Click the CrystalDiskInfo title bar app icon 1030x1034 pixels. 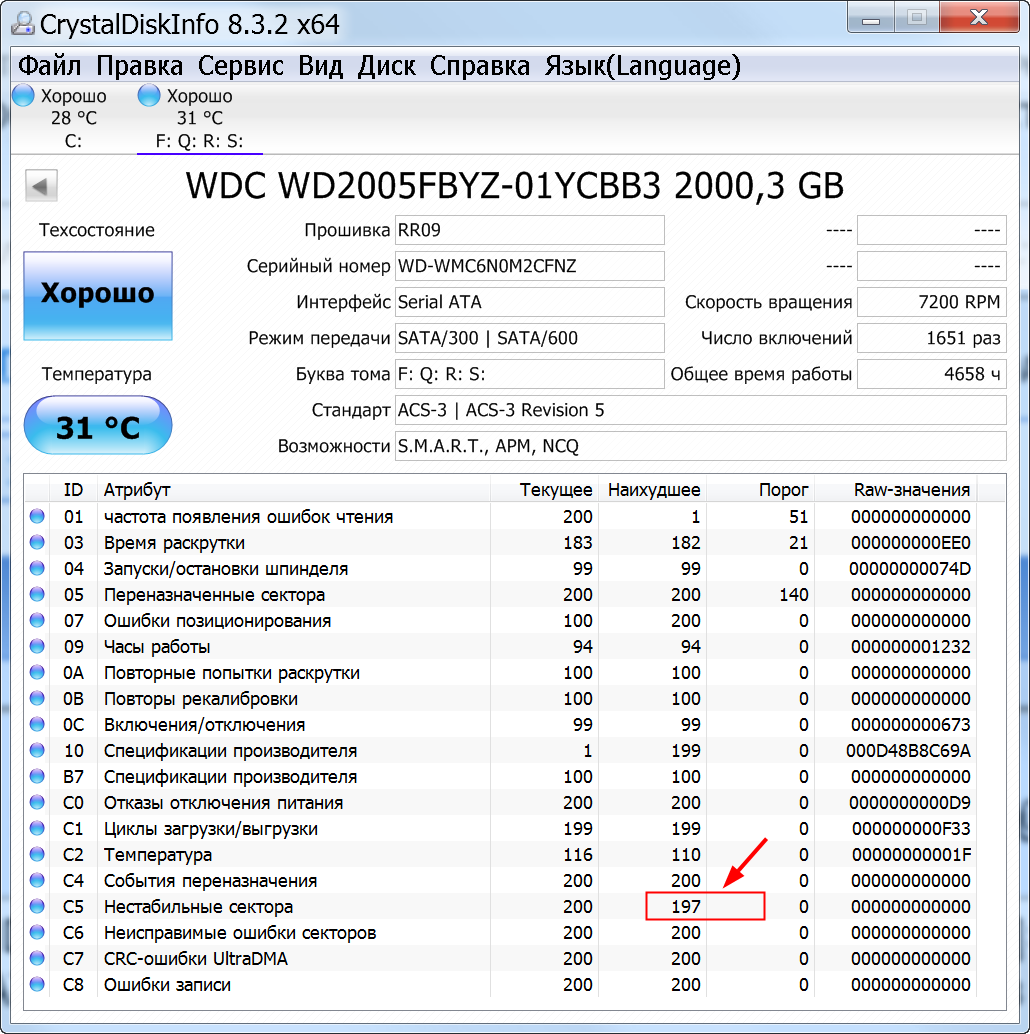coord(22,24)
